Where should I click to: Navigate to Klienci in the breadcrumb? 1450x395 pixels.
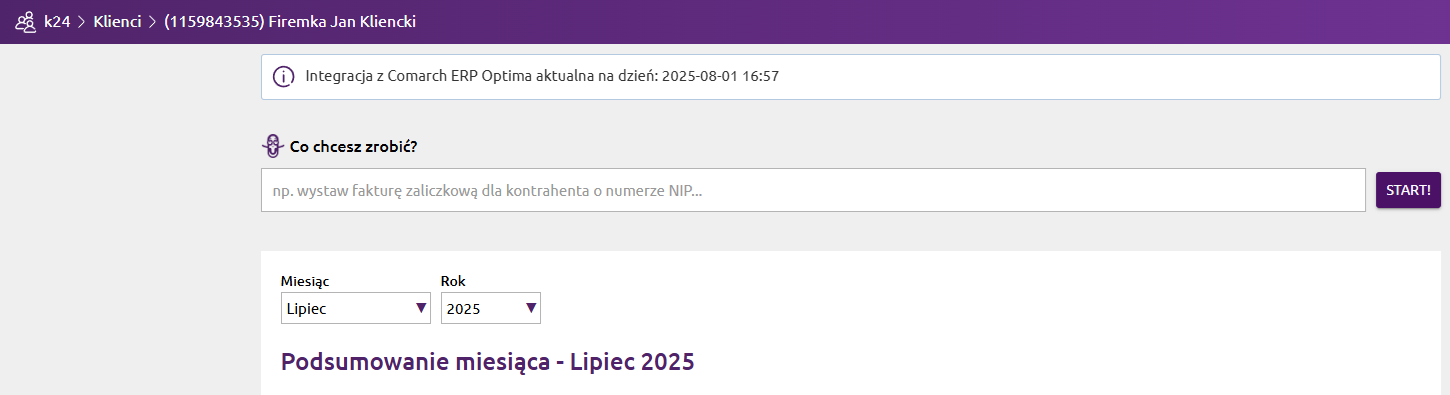(117, 21)
